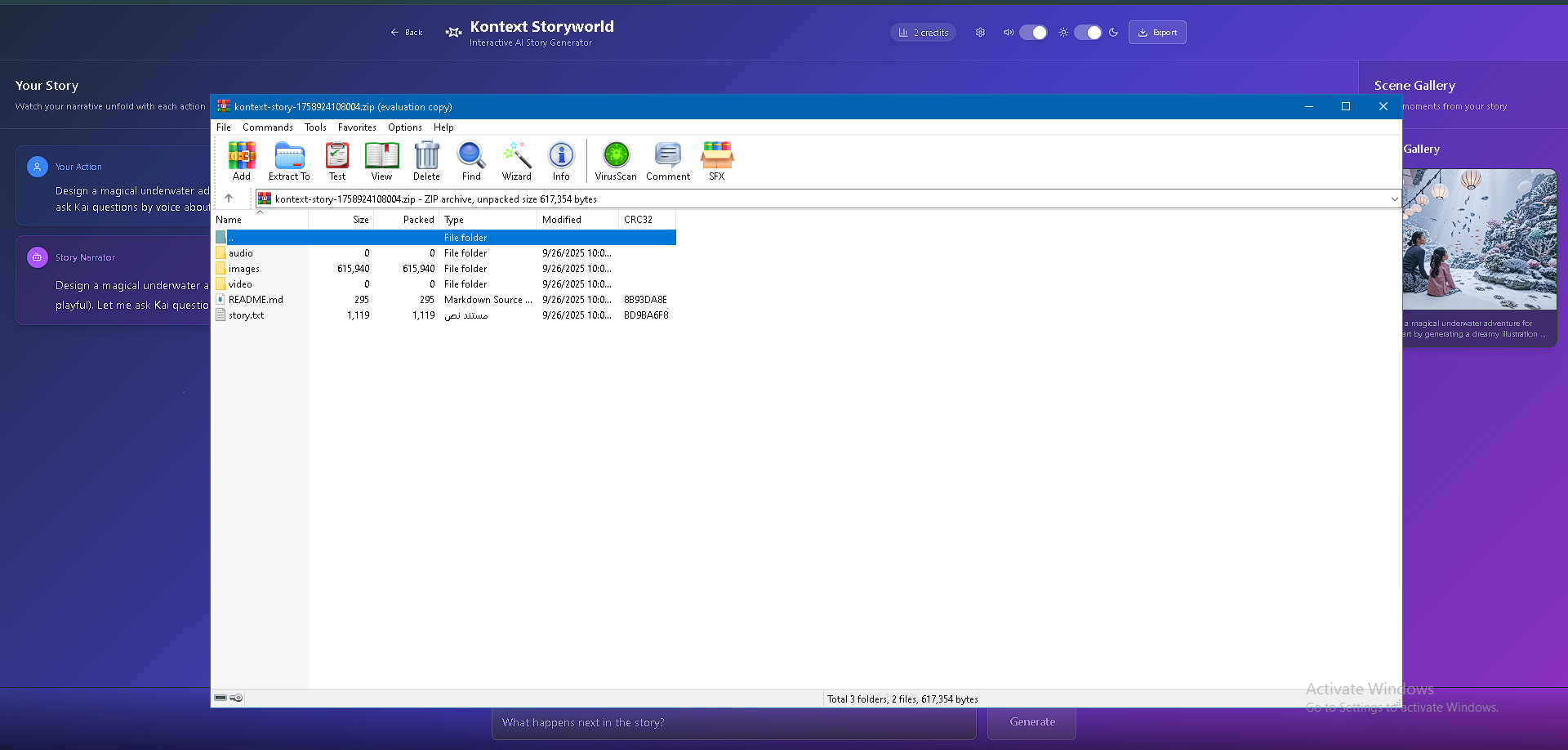The width and height of the screenshot is (1568, 750).
Task: Click CRC32 value 8B93DA8E
Action: click(645, 300)
